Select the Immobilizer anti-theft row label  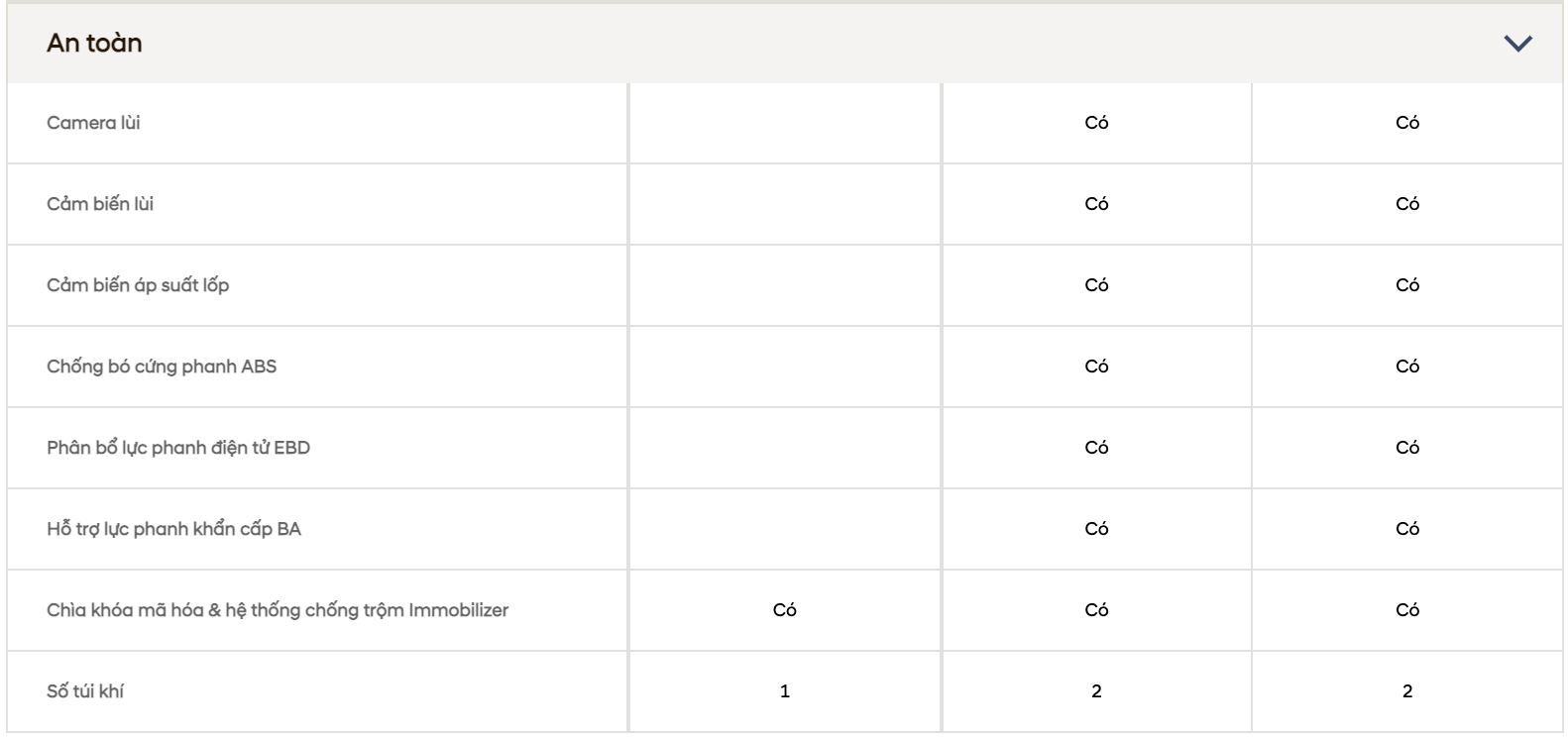tap(278, 610)
